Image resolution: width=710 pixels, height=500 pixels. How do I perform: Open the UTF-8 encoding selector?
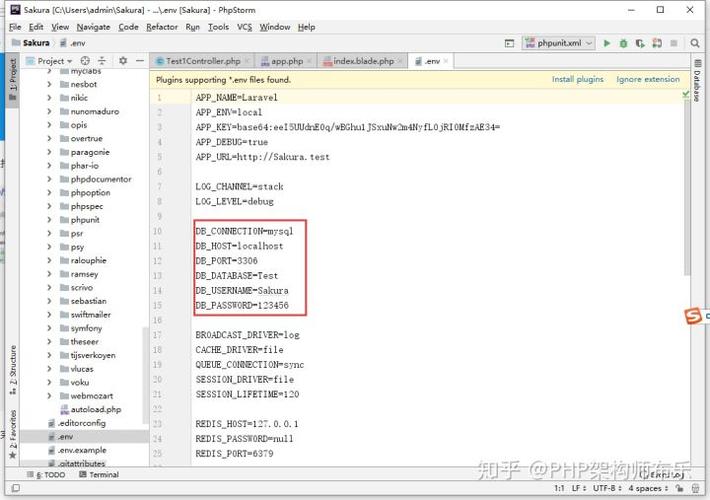pyautogui.click(x=607, y=488)
